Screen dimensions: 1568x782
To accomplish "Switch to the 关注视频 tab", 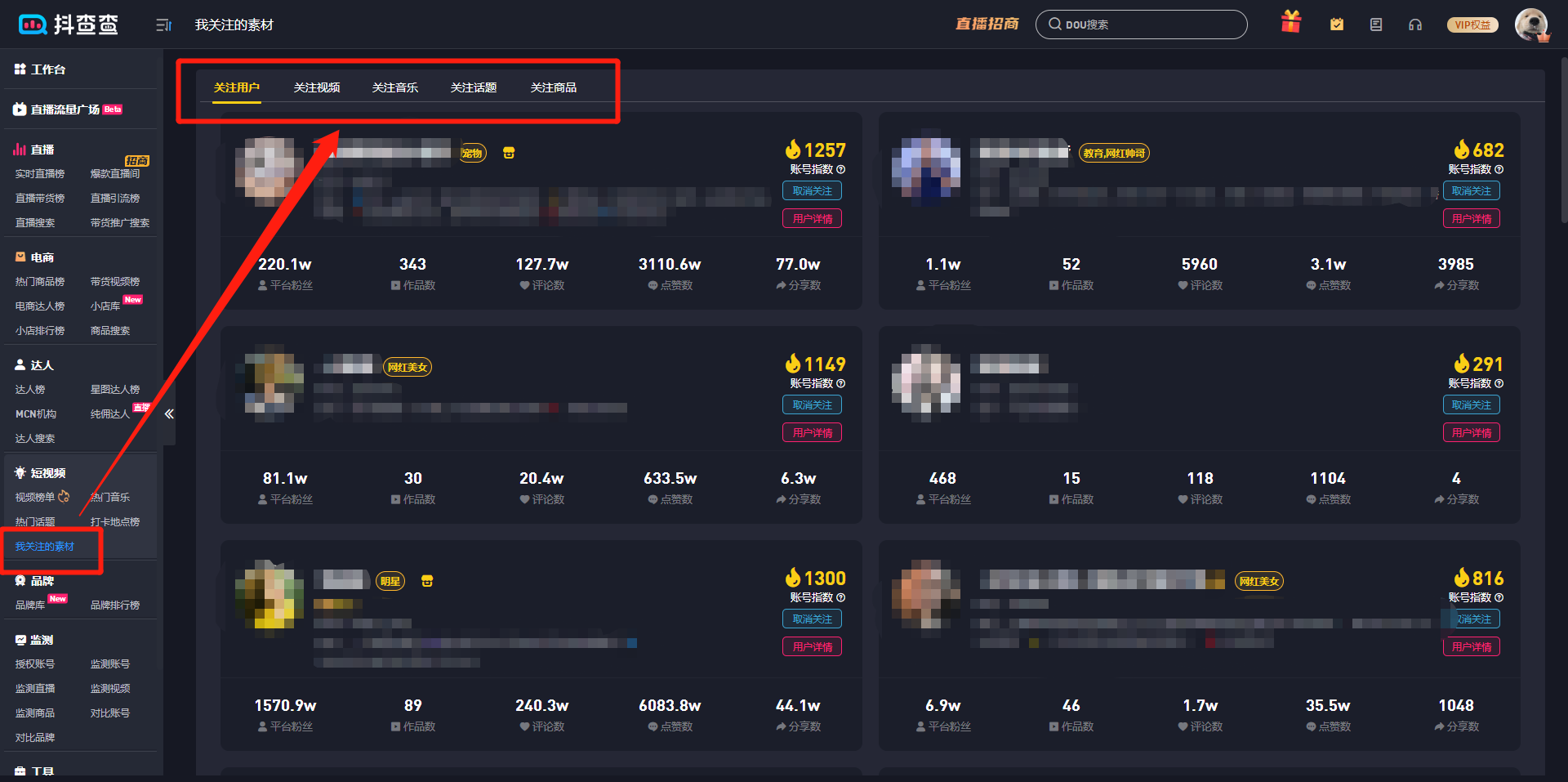I will (x=317, y=87).
